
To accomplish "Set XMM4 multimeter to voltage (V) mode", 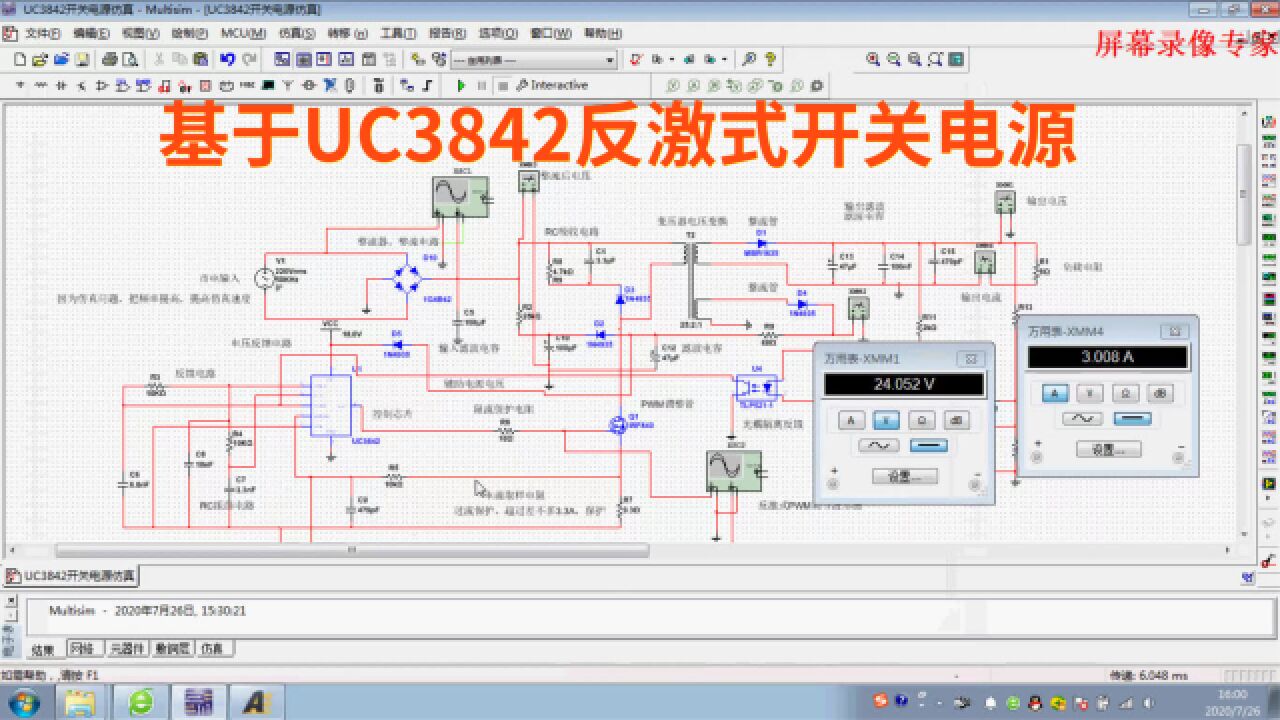I will point(1090,393).
